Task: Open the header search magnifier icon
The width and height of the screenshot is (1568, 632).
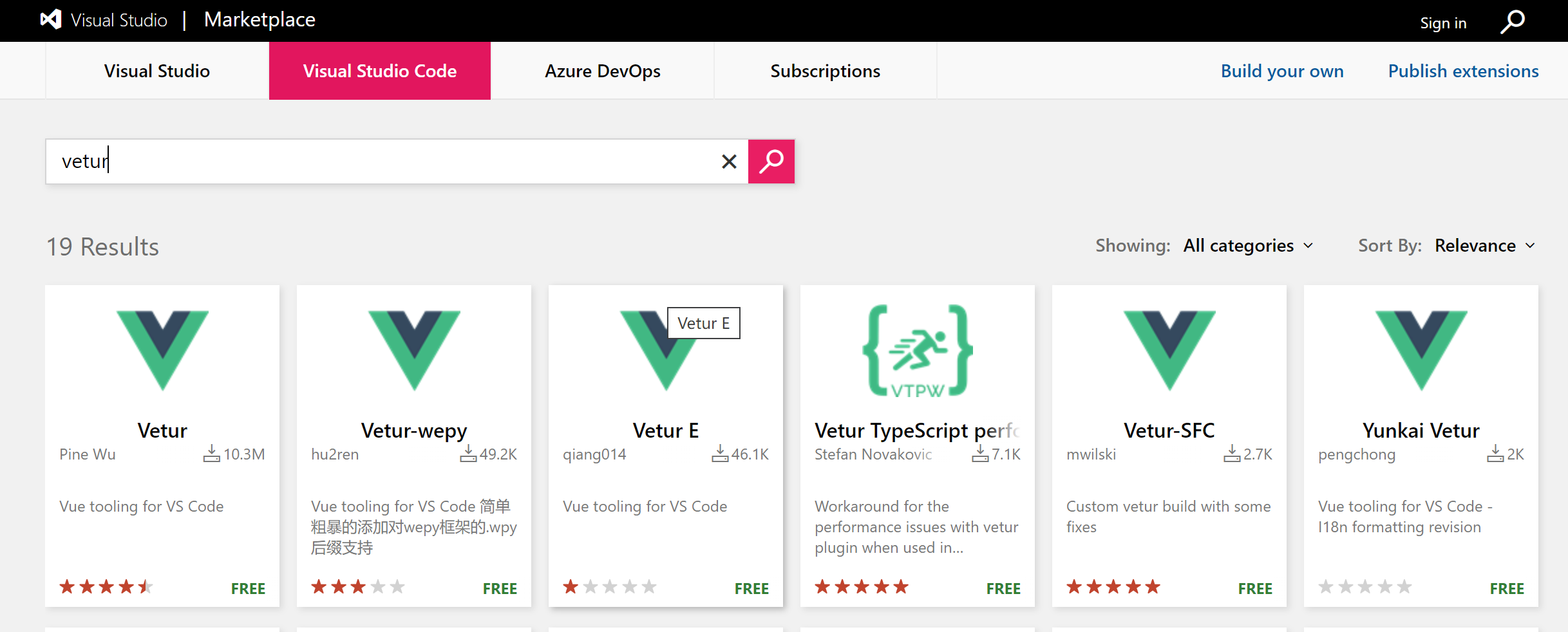Action: click(x=1513, y=22)
